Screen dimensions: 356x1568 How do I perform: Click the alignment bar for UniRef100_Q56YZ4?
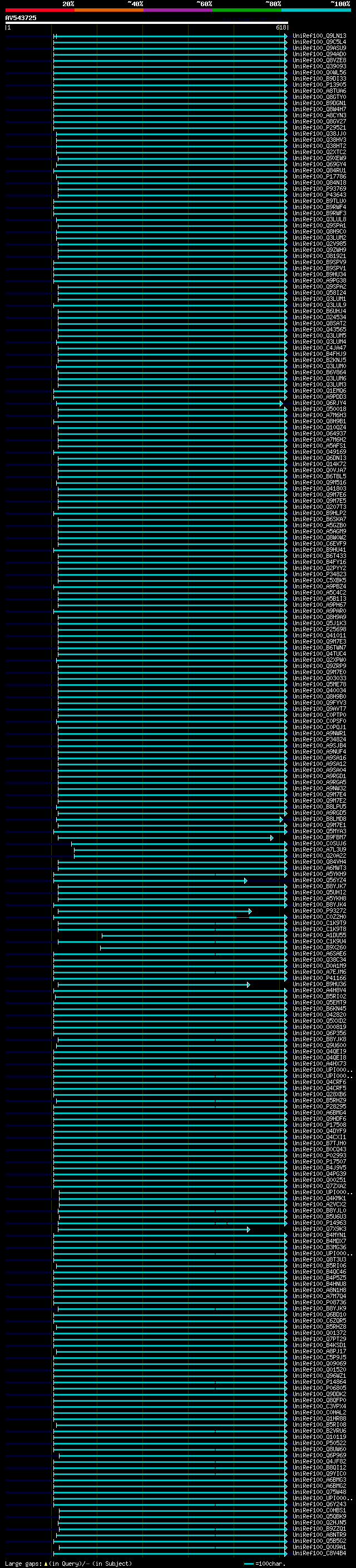[150, 881]
